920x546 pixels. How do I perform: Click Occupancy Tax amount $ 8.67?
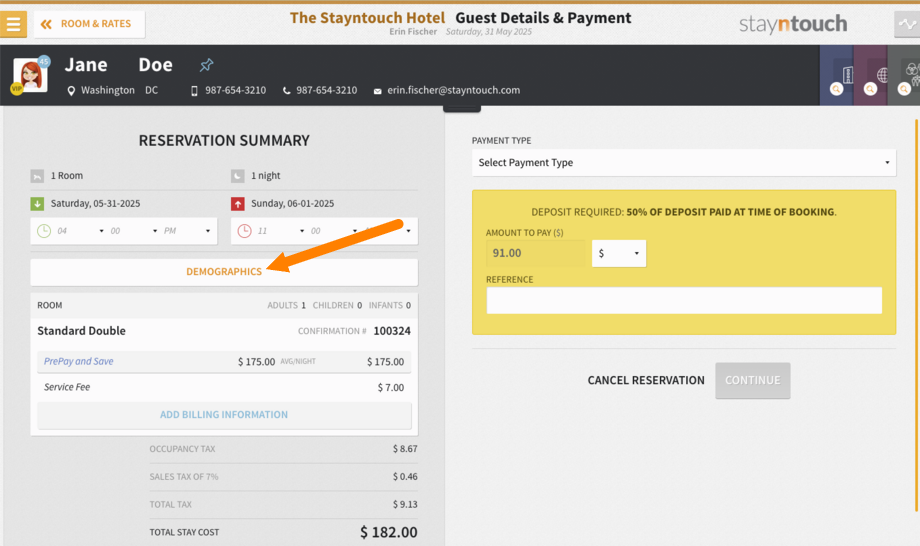pyautogui.click(x=405, y=449)
